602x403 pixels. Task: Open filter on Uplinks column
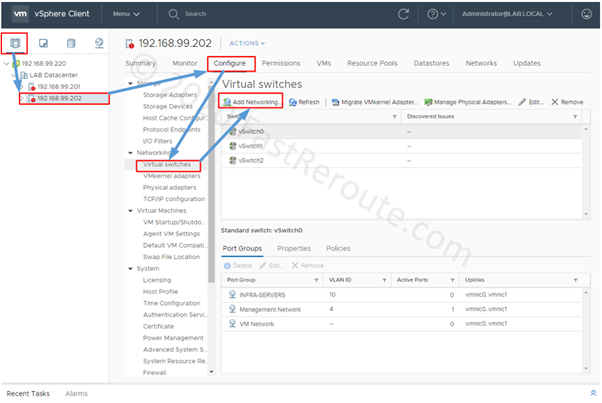576,280
